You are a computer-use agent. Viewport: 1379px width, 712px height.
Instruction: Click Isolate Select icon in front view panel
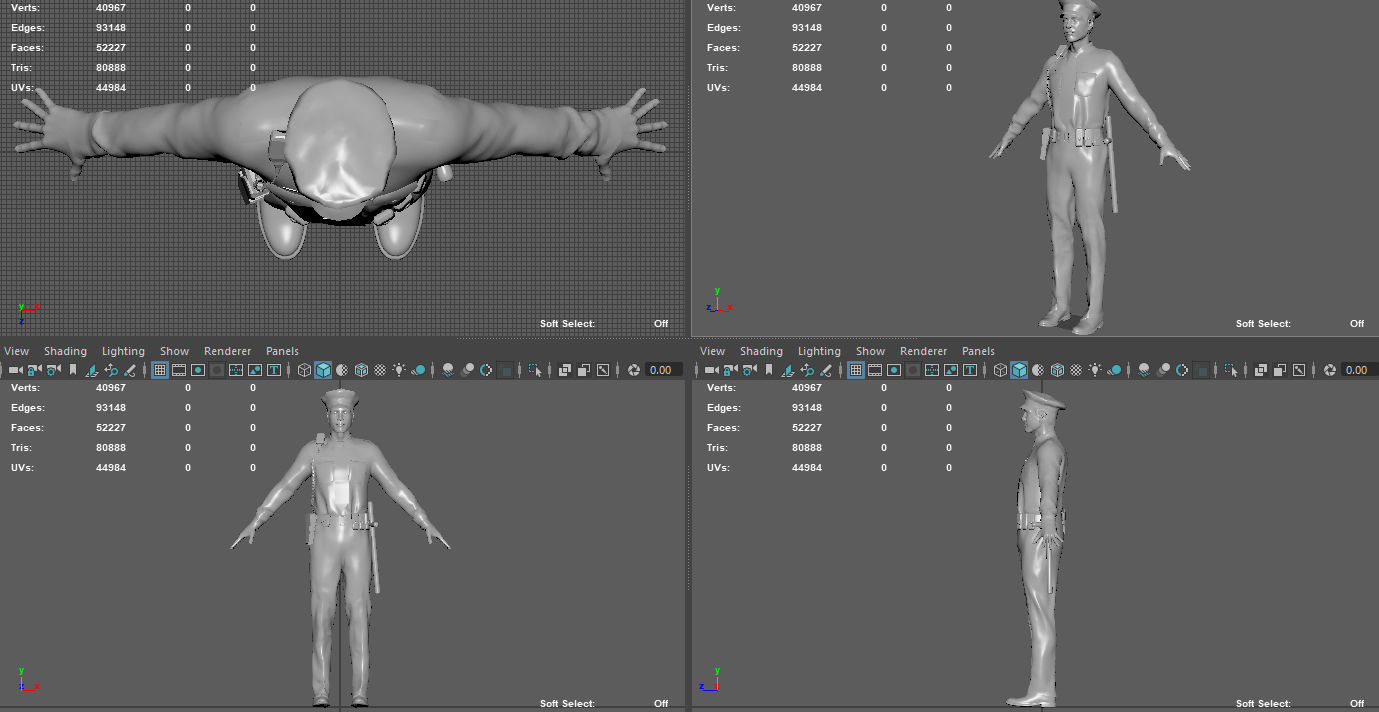tap(535, 370)
